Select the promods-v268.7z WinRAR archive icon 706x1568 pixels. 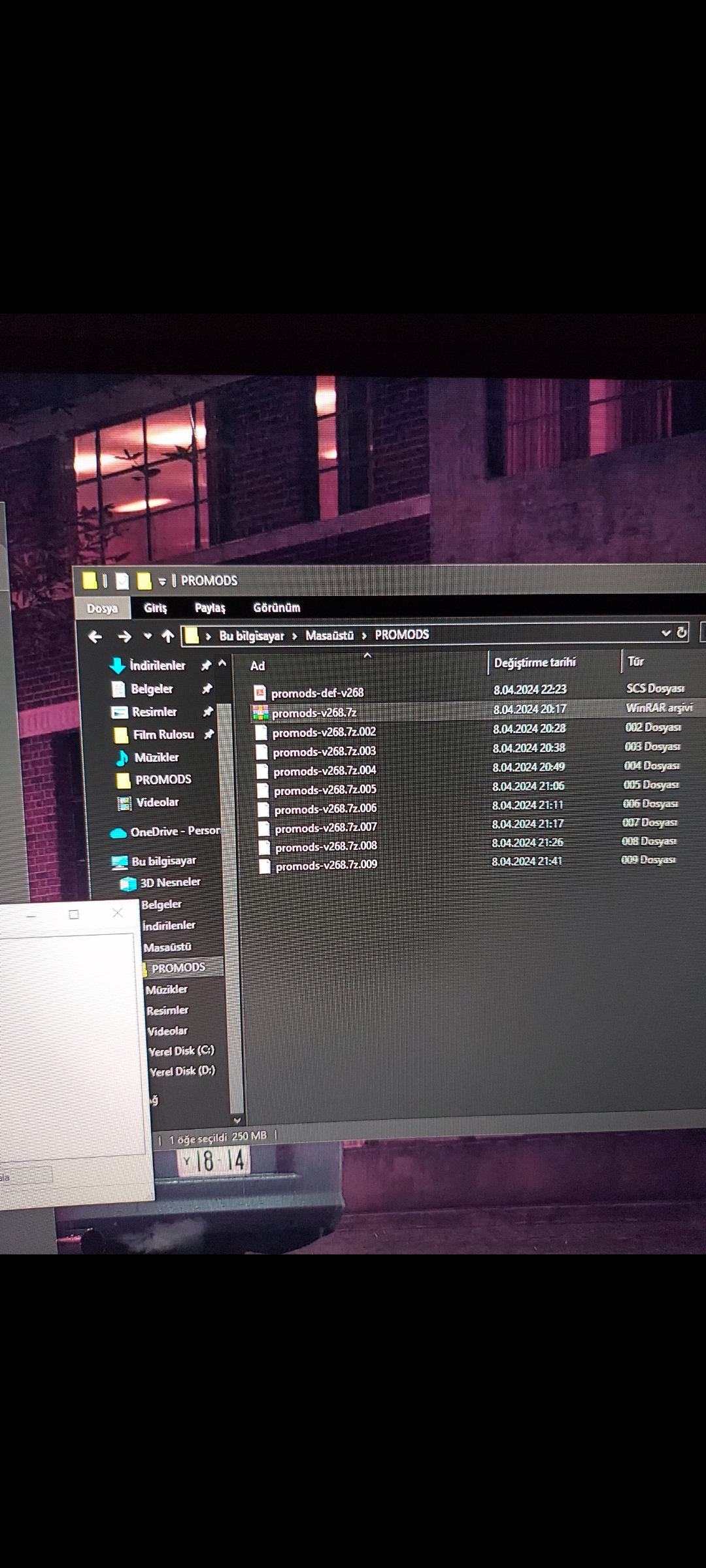pyautogui.click(x=260, y=713)
